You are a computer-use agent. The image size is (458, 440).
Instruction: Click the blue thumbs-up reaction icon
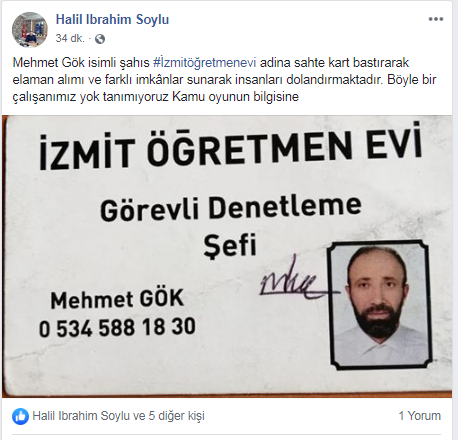[20, 416]
